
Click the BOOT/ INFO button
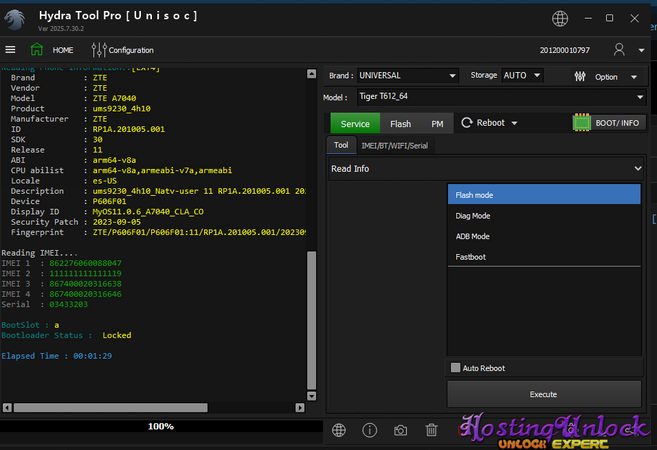(607, 123)
